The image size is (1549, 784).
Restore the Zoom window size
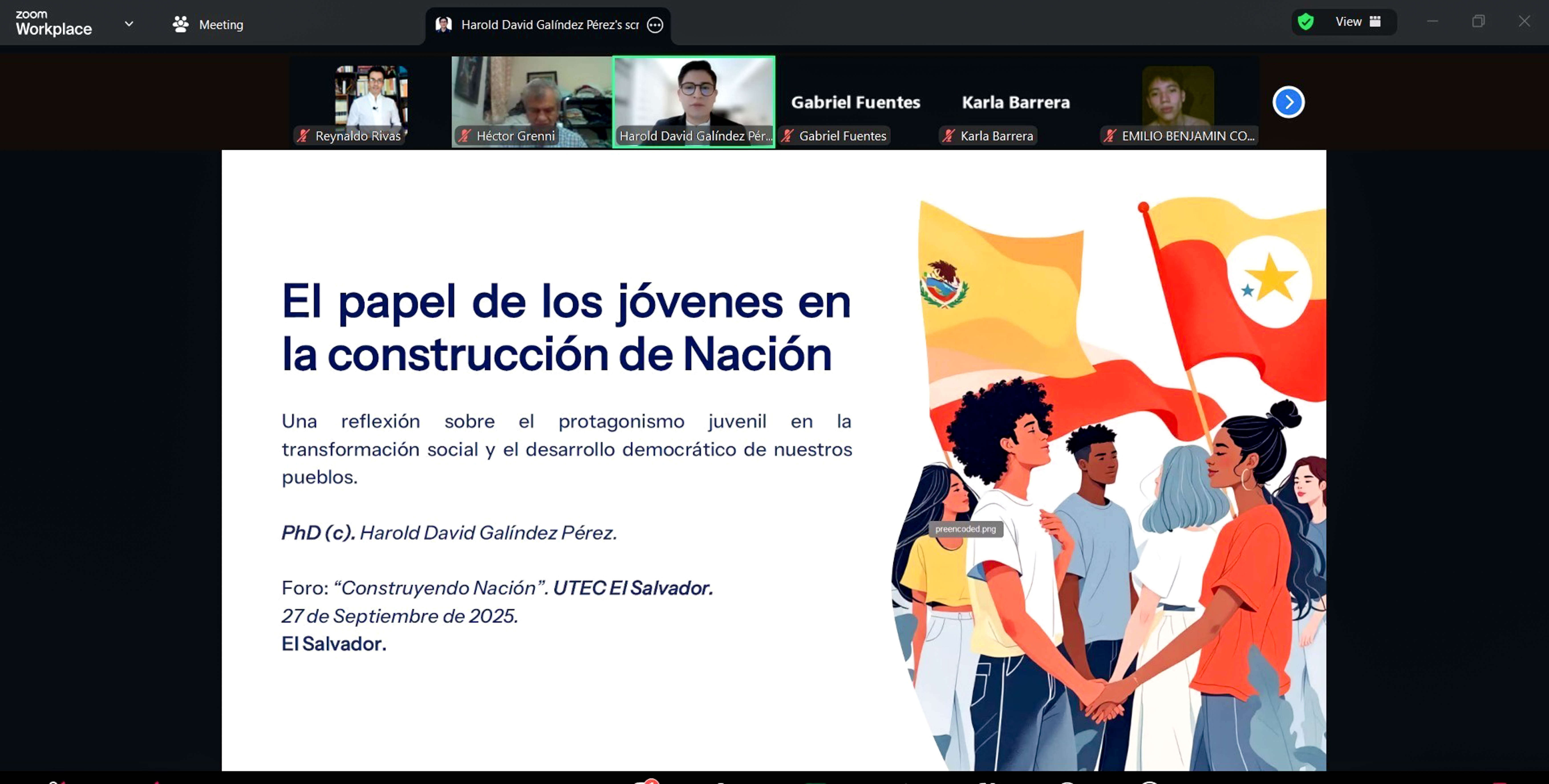click(1478, 22)
